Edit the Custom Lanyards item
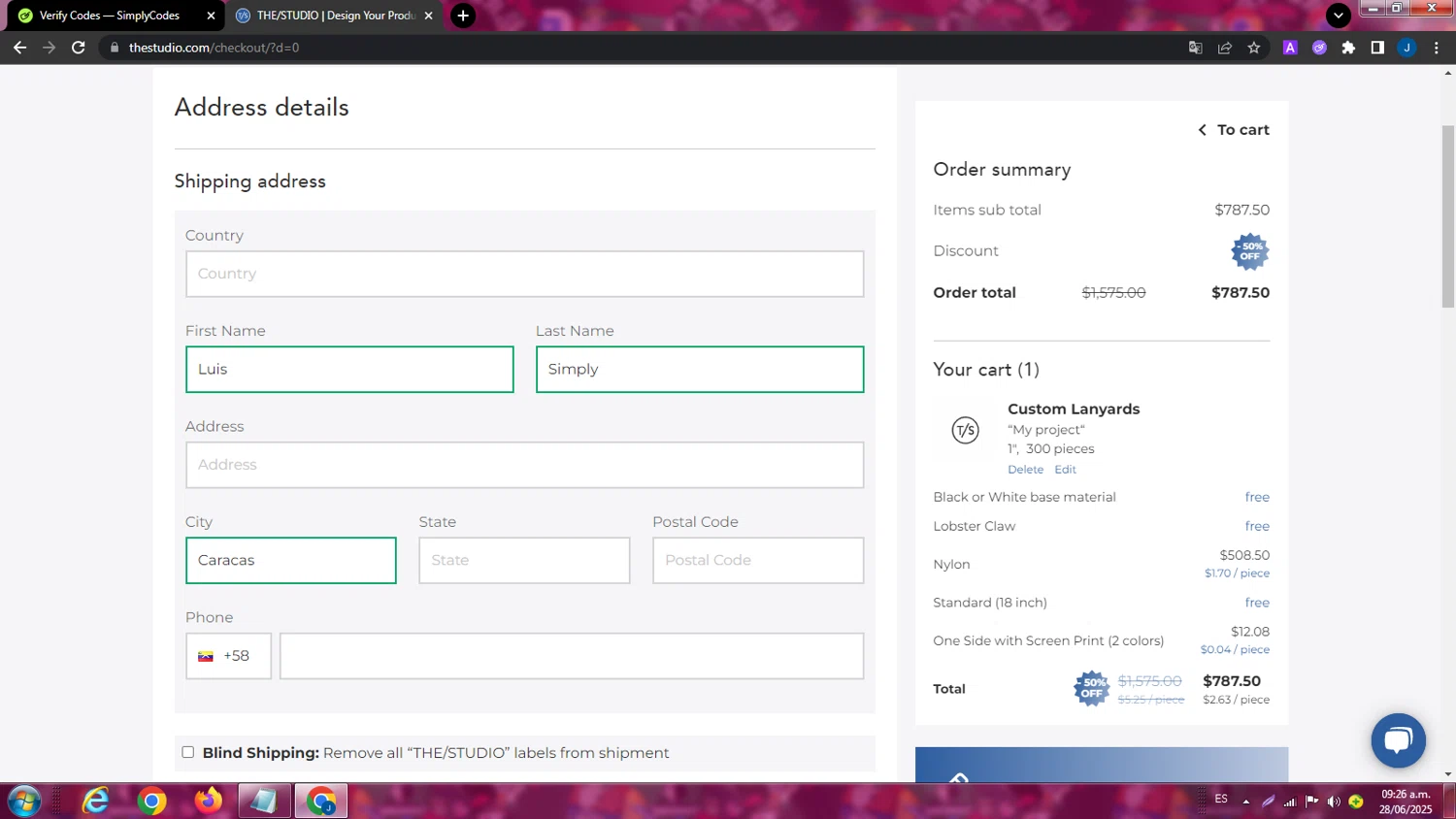 coord(1065,470)
